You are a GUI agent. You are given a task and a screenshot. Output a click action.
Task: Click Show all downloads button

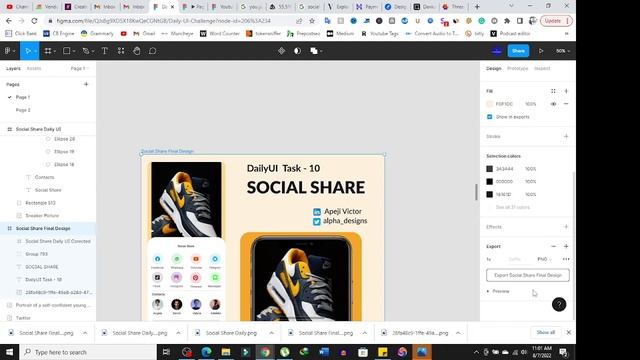coord(546,333)
